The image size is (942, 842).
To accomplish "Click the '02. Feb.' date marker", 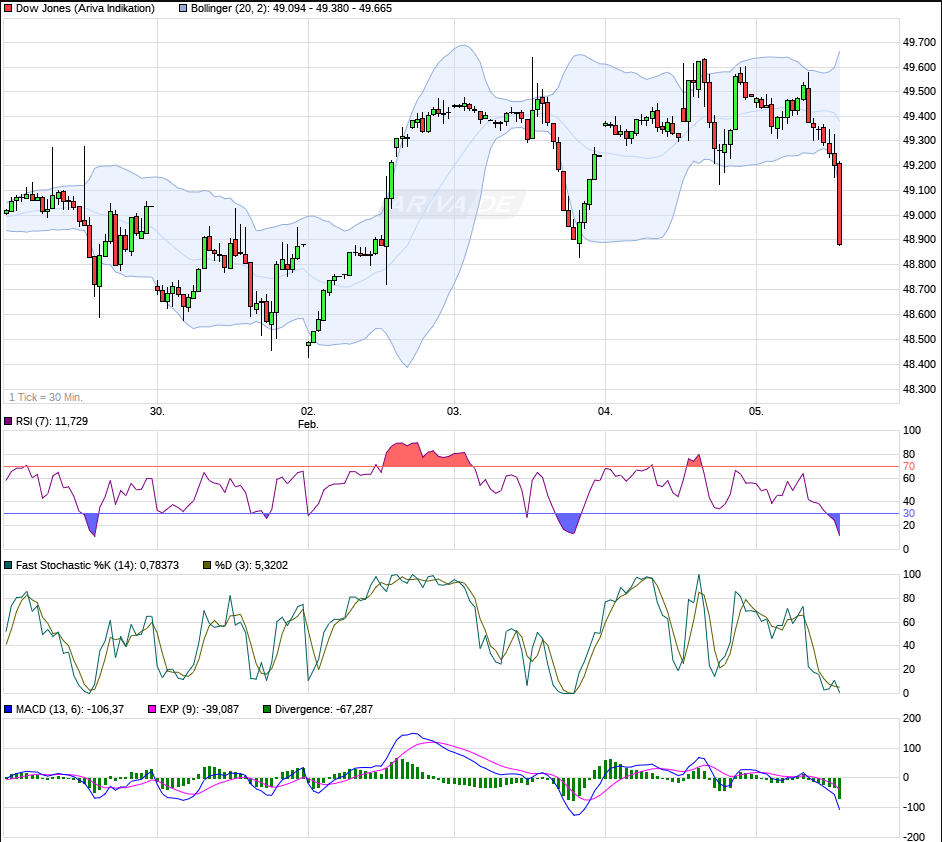I will click(x=308, y=417).
